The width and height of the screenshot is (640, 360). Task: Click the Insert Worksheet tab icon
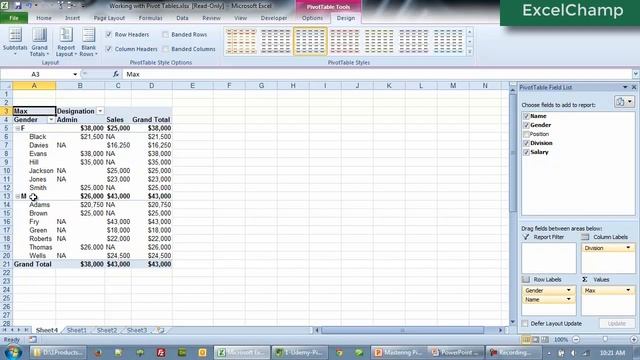(x=160, y=330)
